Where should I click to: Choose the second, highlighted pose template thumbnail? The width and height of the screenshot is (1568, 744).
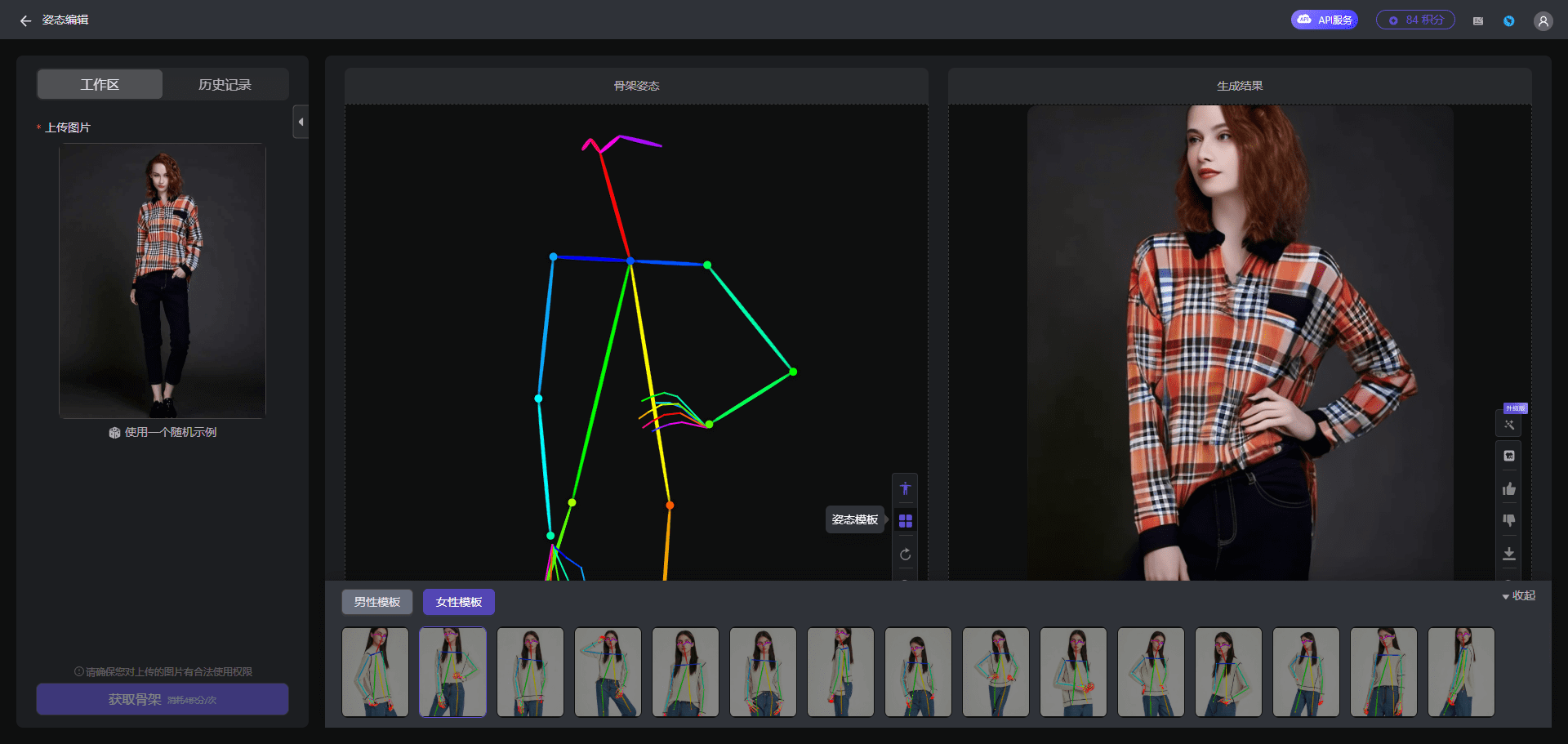pyautogui.click(x=452, y=672)
